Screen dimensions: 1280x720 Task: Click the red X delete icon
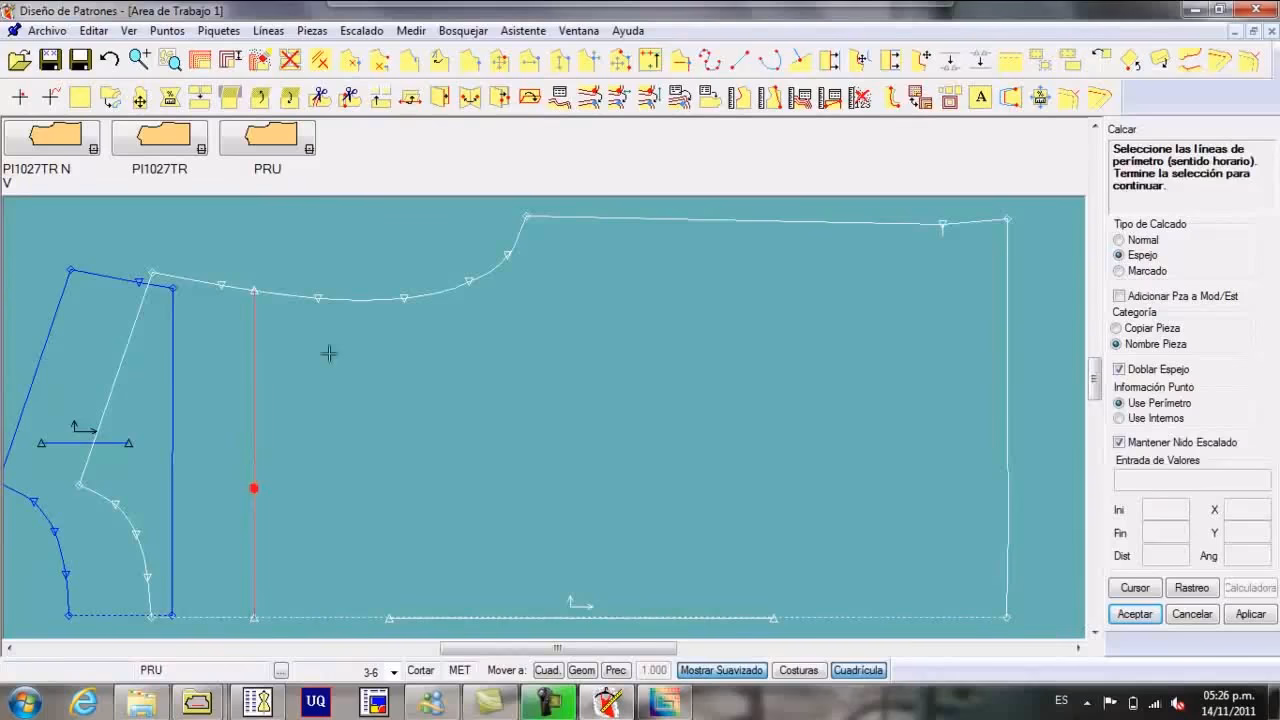click(290, 60)
